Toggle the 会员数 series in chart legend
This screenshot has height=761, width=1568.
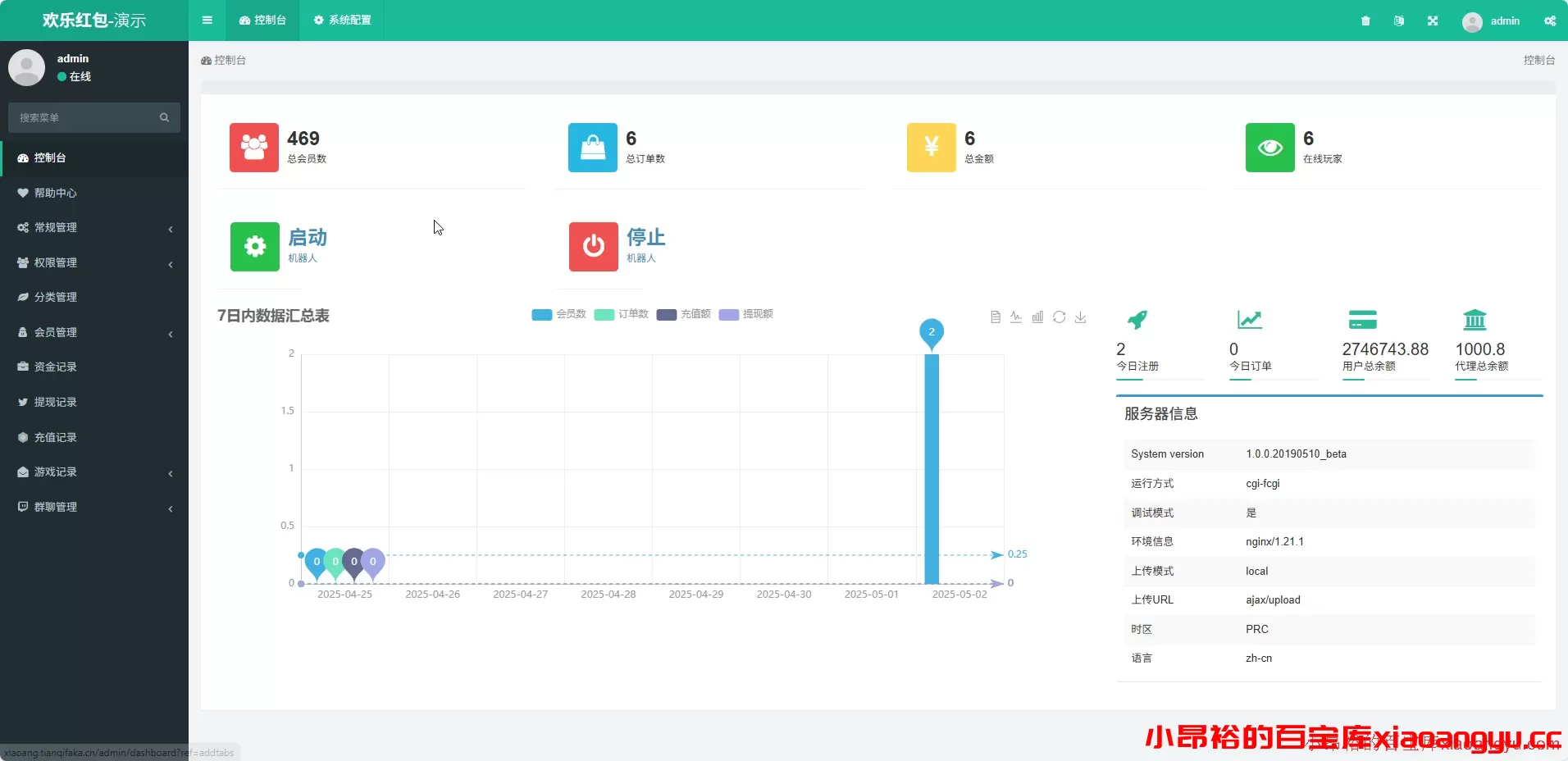(x=558, y=314)
